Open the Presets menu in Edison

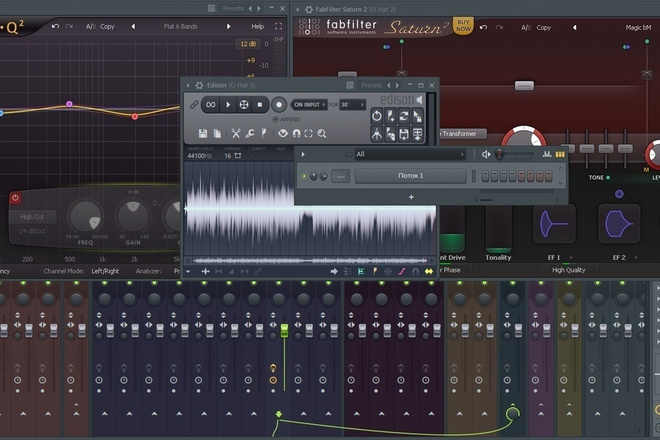pyautogui.click(x=371, y=85)
